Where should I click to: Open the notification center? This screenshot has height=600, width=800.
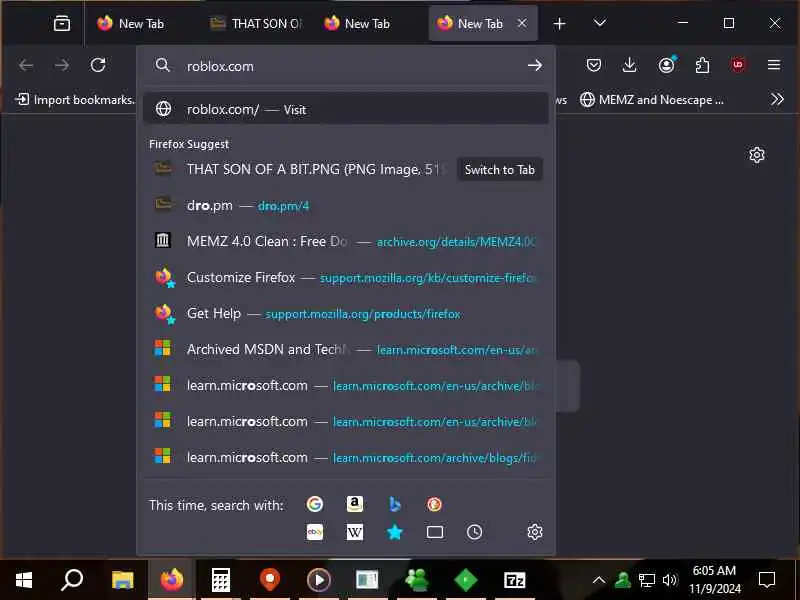[767, 580]
